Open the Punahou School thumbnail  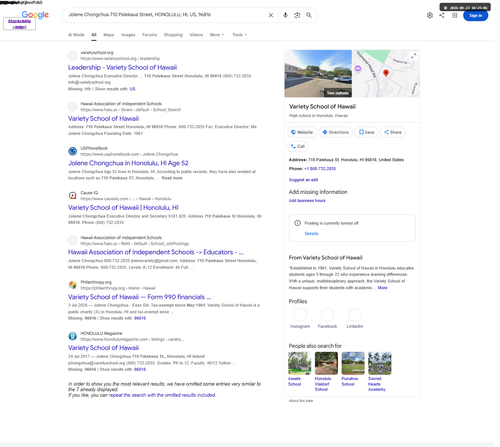pyautogui.click(x=353, y=363)
